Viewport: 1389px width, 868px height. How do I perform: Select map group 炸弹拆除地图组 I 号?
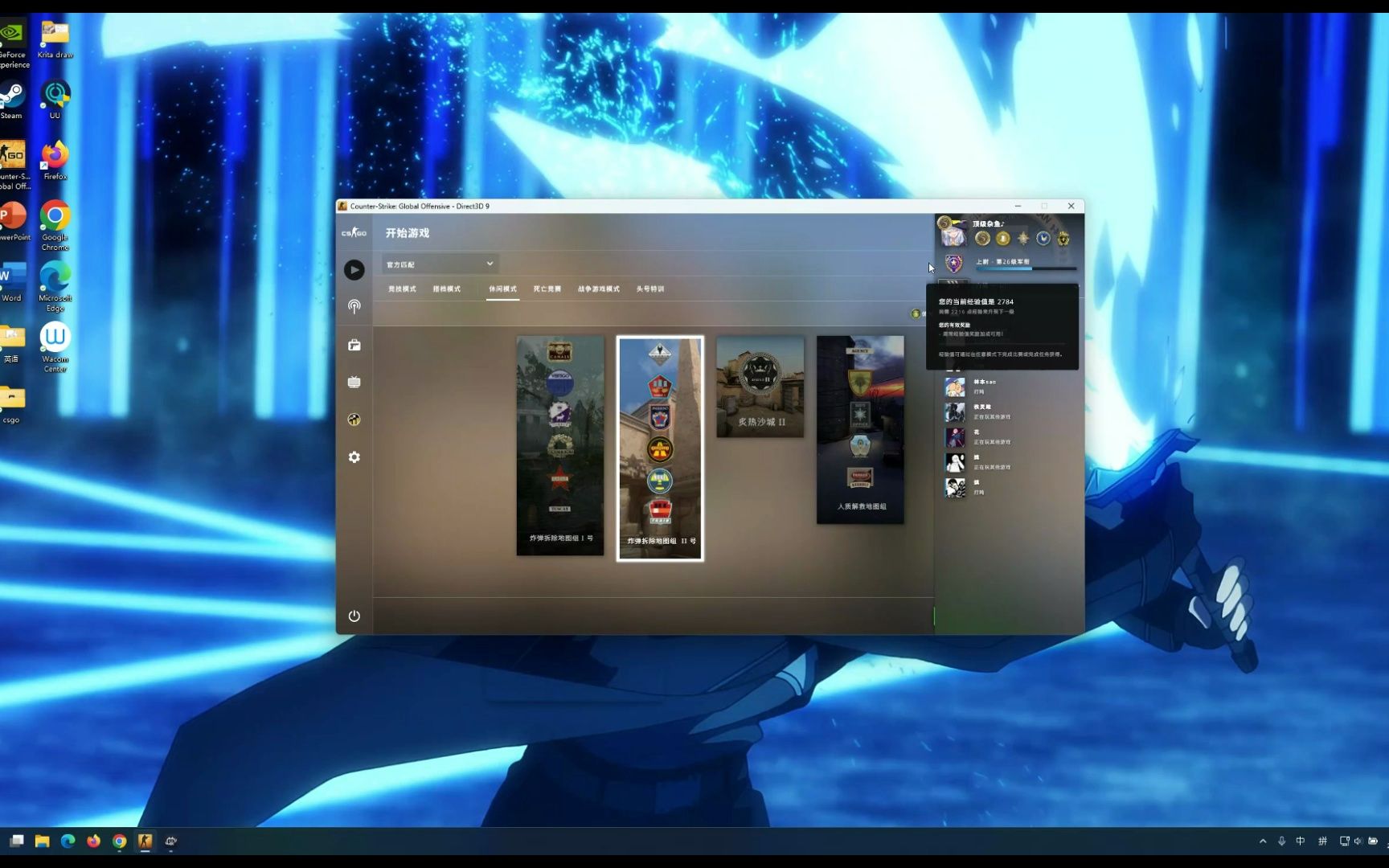[560, 445]
